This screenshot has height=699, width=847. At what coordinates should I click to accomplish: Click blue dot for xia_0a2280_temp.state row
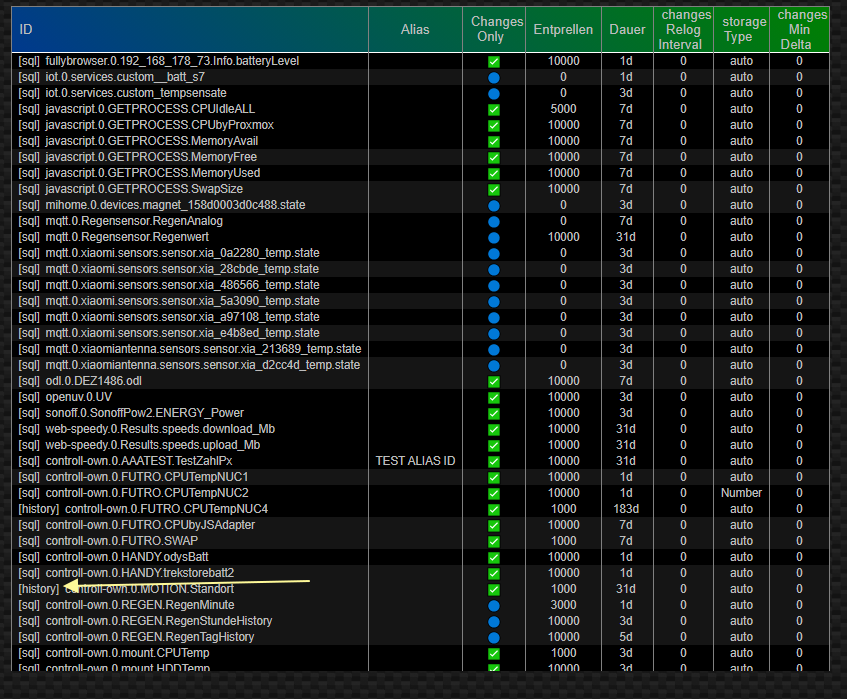click(494, 253)
